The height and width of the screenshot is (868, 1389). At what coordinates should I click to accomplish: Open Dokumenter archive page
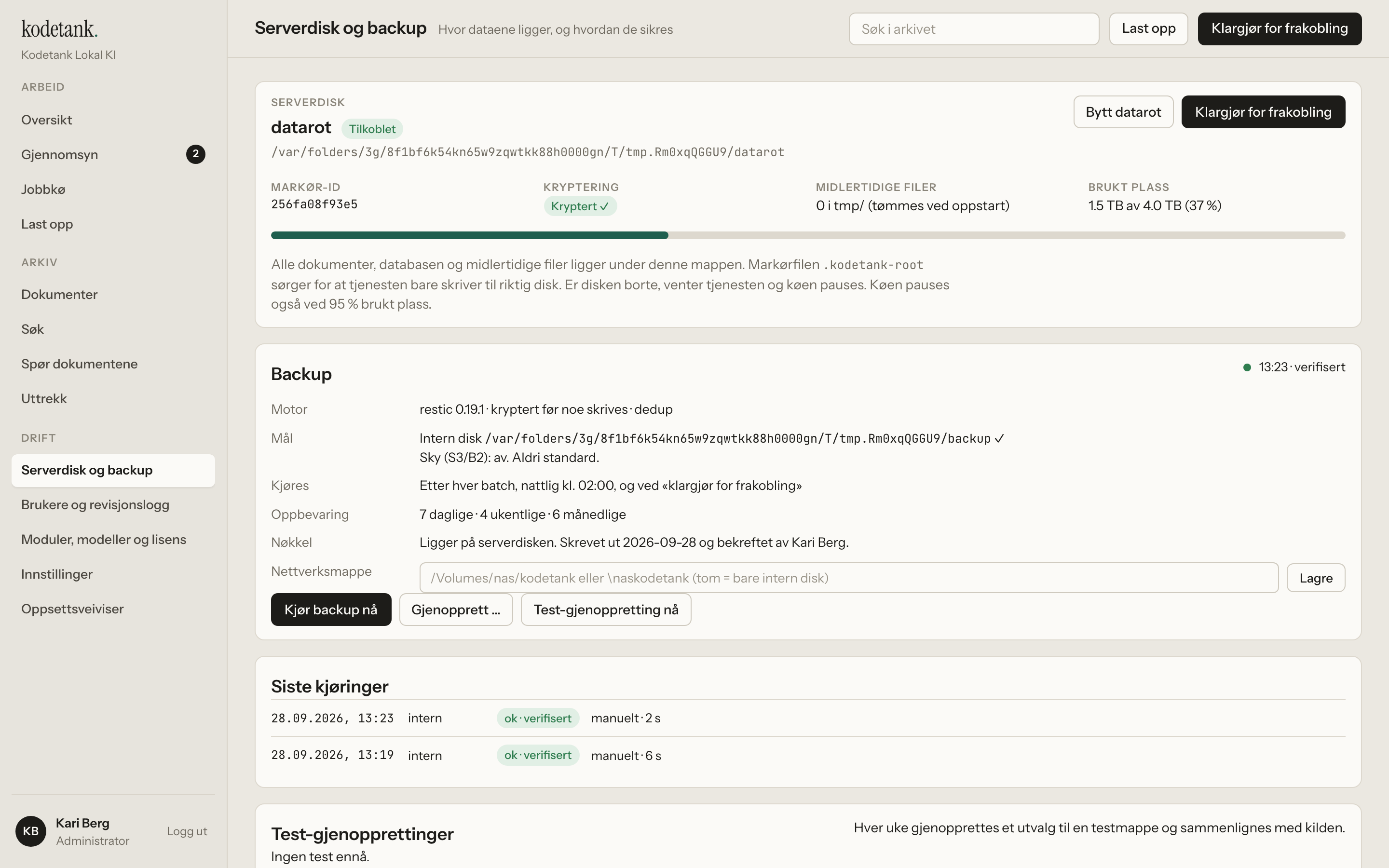coord(113,295)
